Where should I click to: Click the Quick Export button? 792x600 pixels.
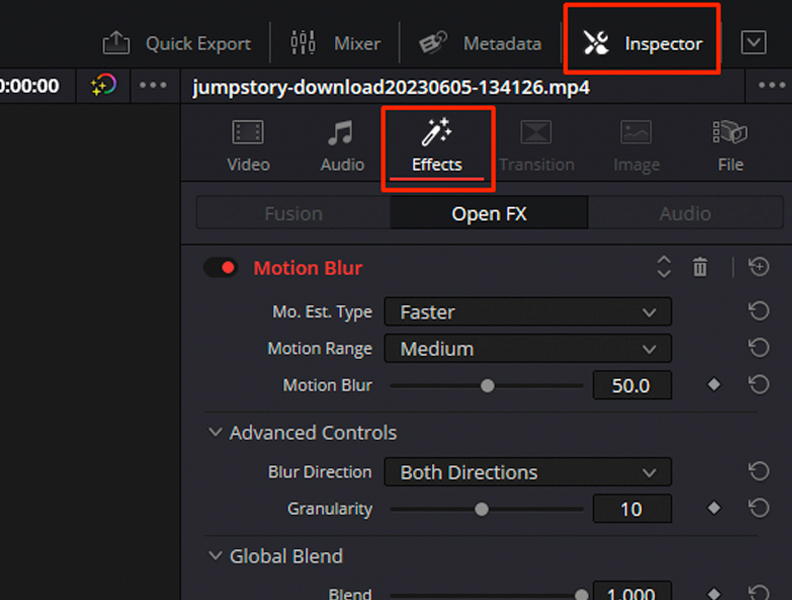[x=176, y=43]
